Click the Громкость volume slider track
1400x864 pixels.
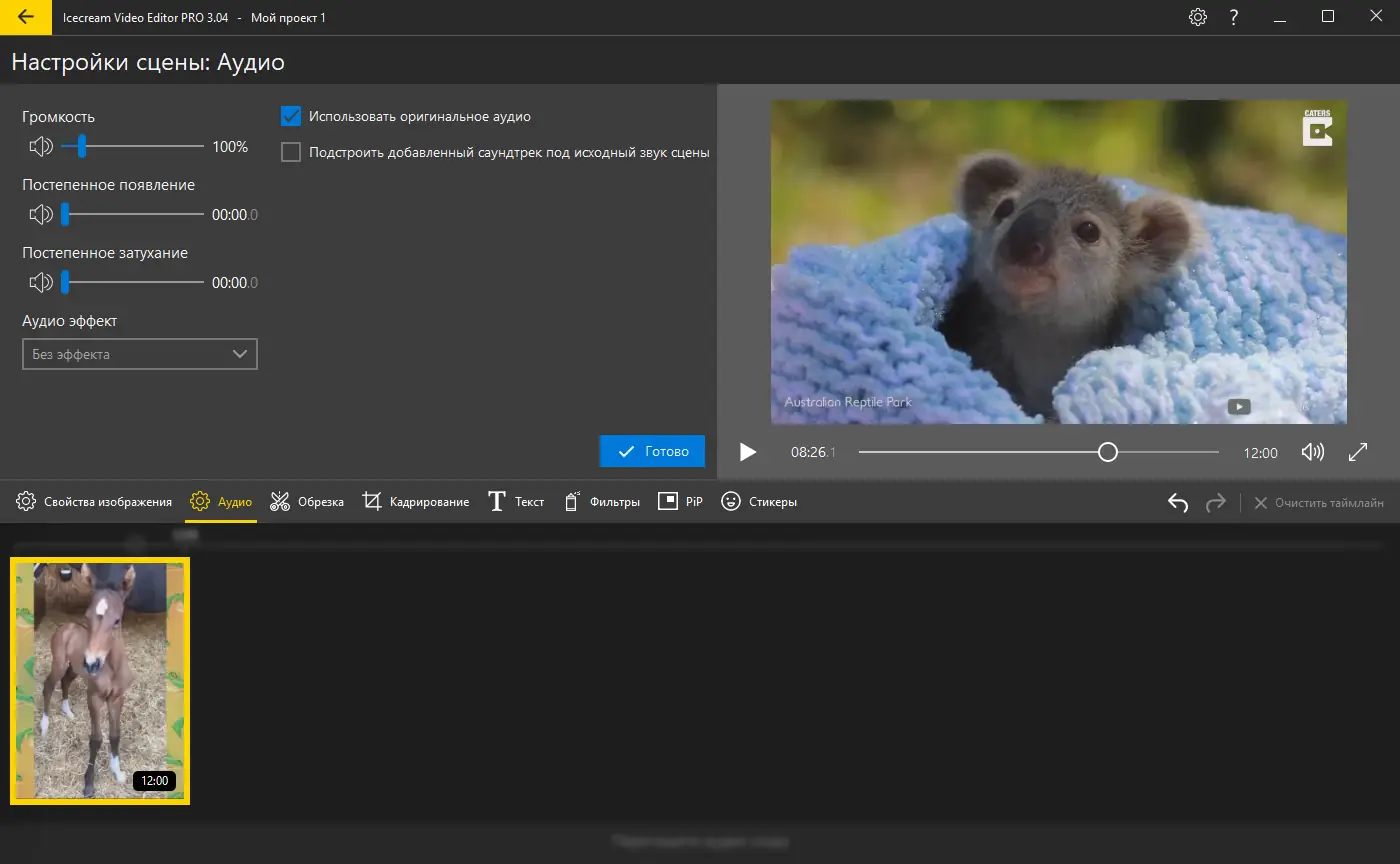150,147
